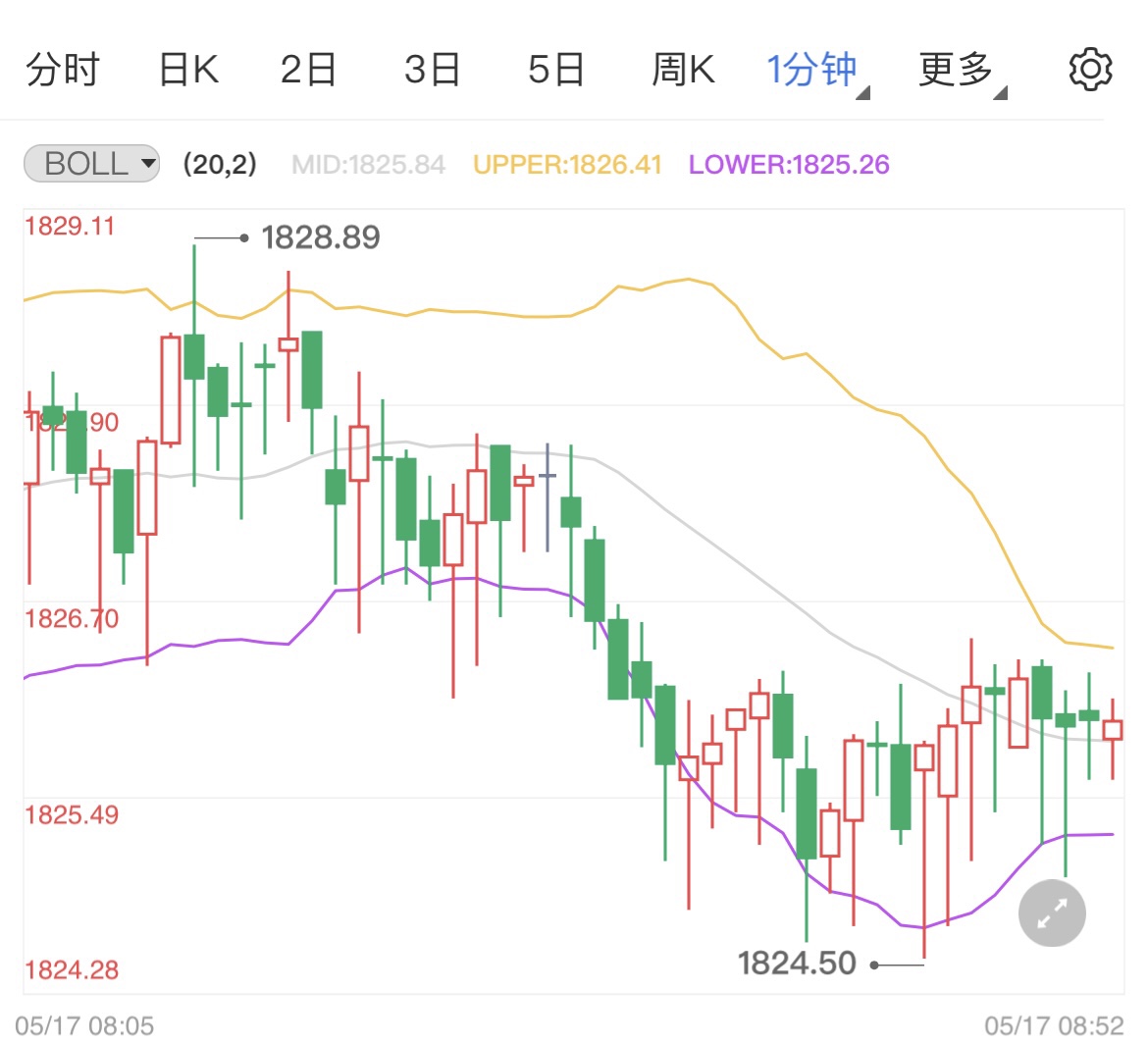Click the 1828.89 high price label

coord(321,237)
